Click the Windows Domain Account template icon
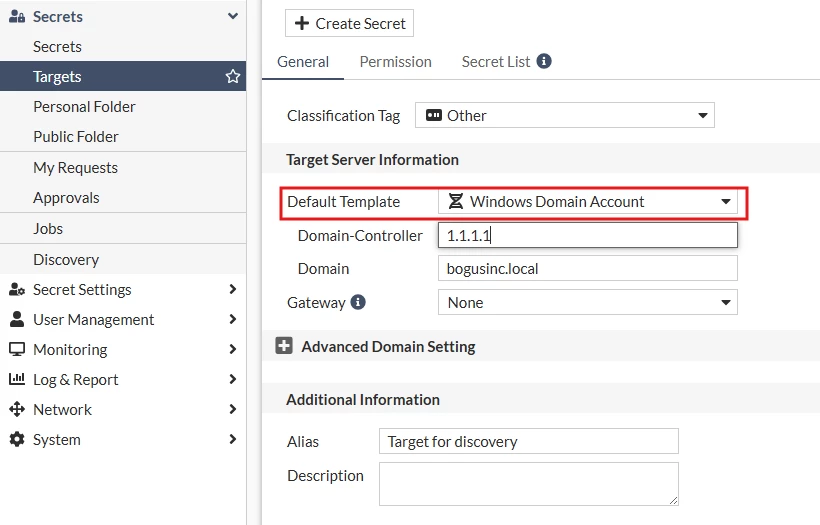 455,201
